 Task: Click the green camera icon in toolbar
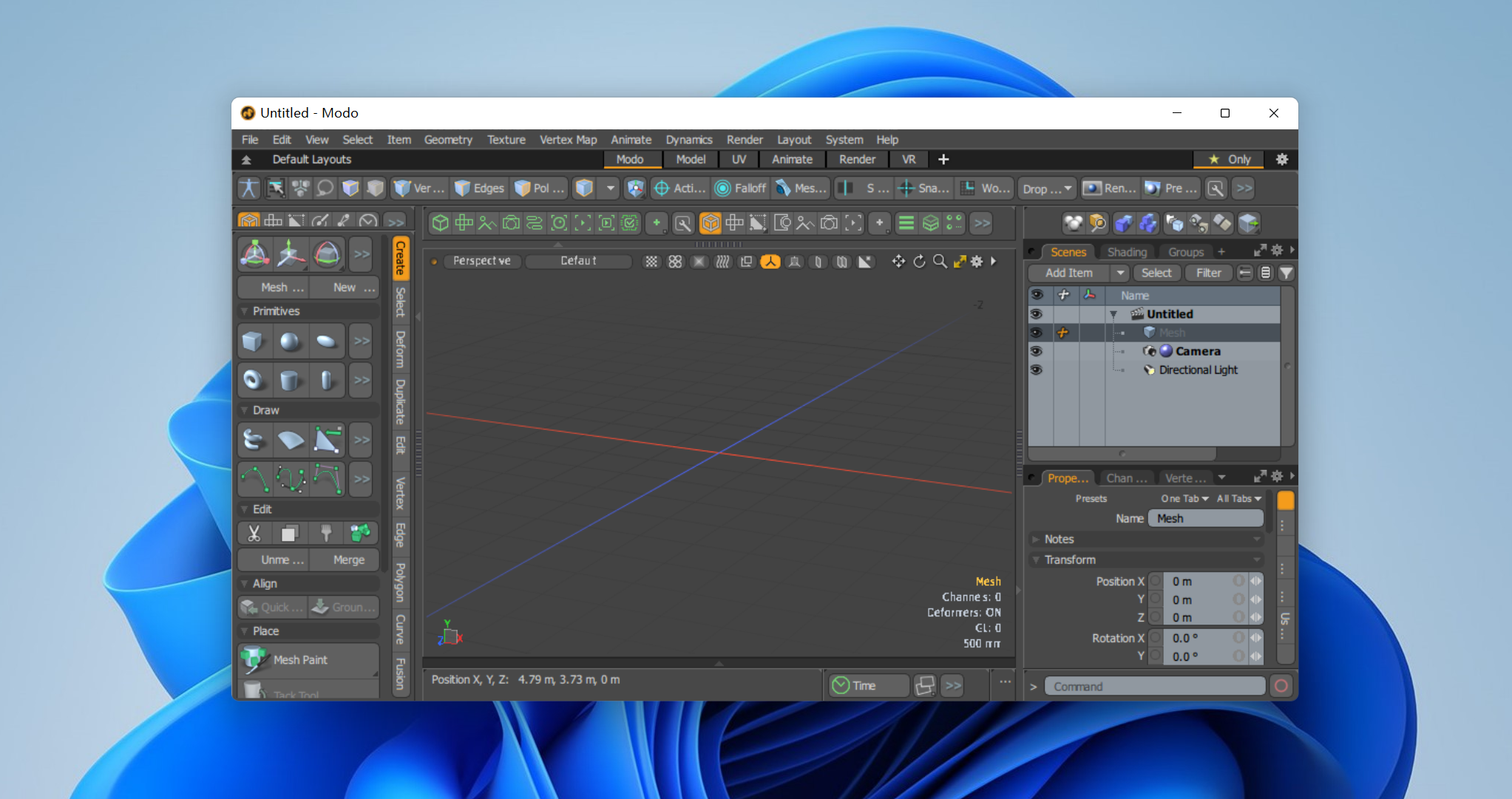click(510, 222)
